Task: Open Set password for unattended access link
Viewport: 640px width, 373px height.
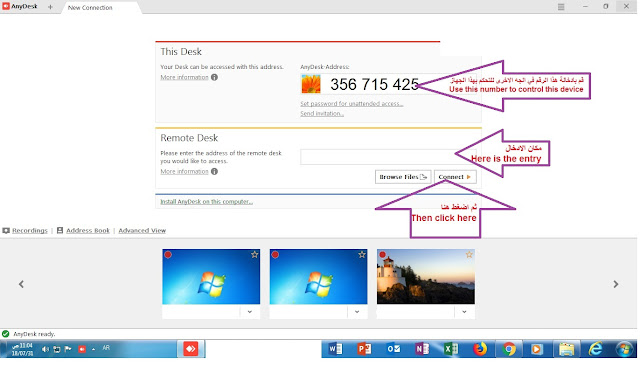Action: pos(351,104)
